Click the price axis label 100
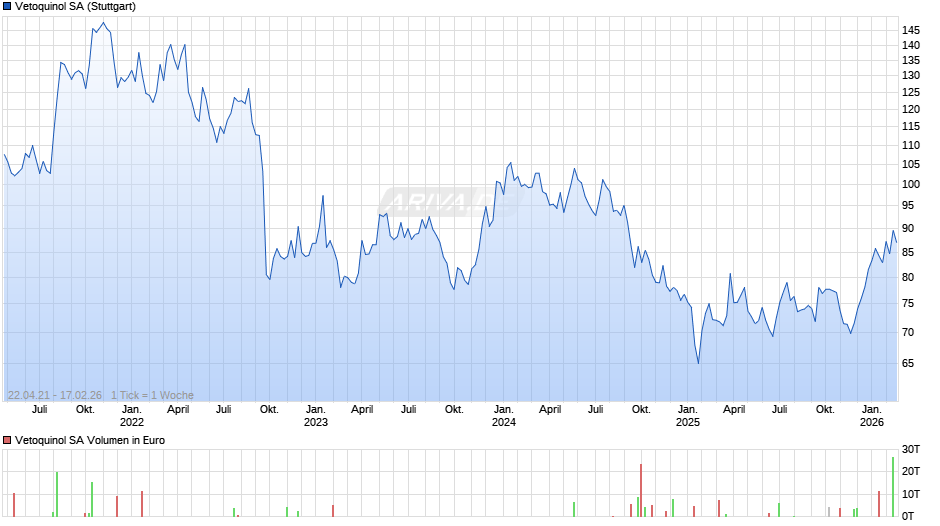The width and height of the screenshot is (940, 526). tap(911, 184)
